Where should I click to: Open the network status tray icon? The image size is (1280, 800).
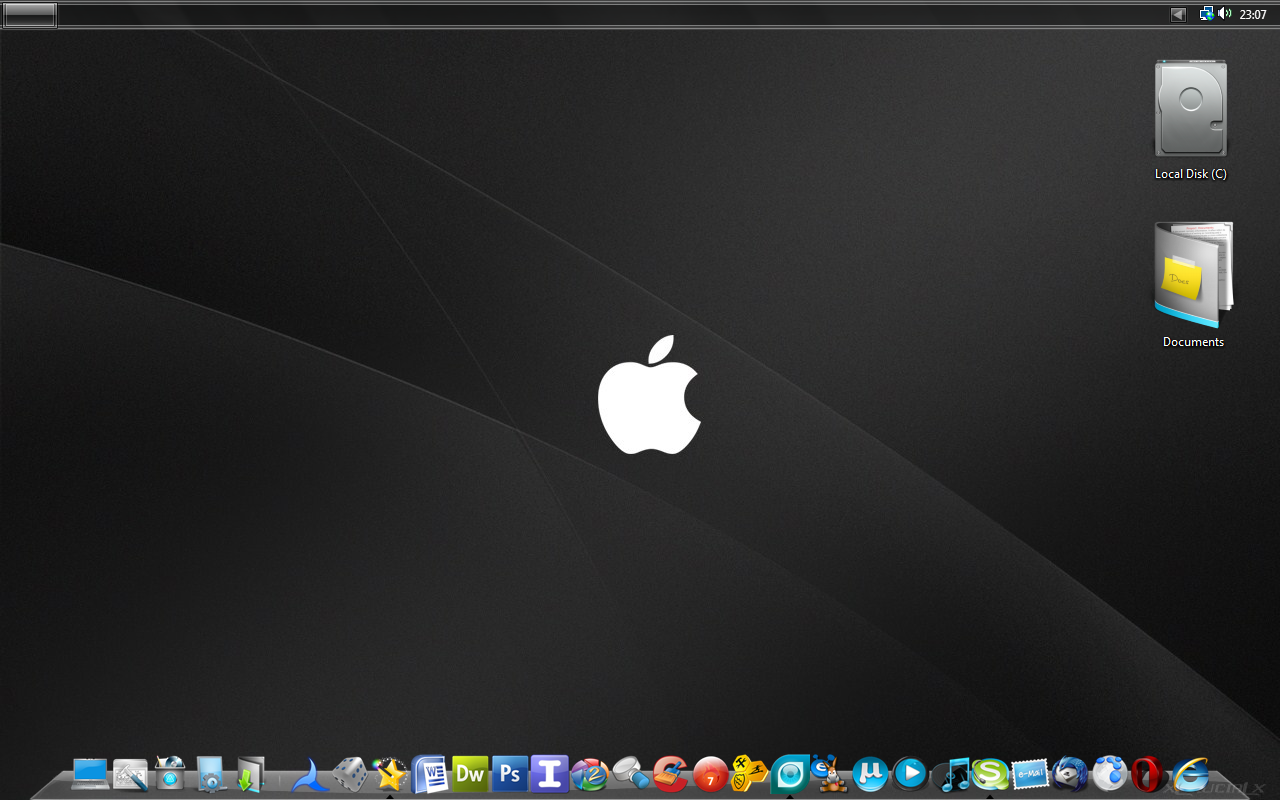pyautogui.click(x=1207, y=14)
